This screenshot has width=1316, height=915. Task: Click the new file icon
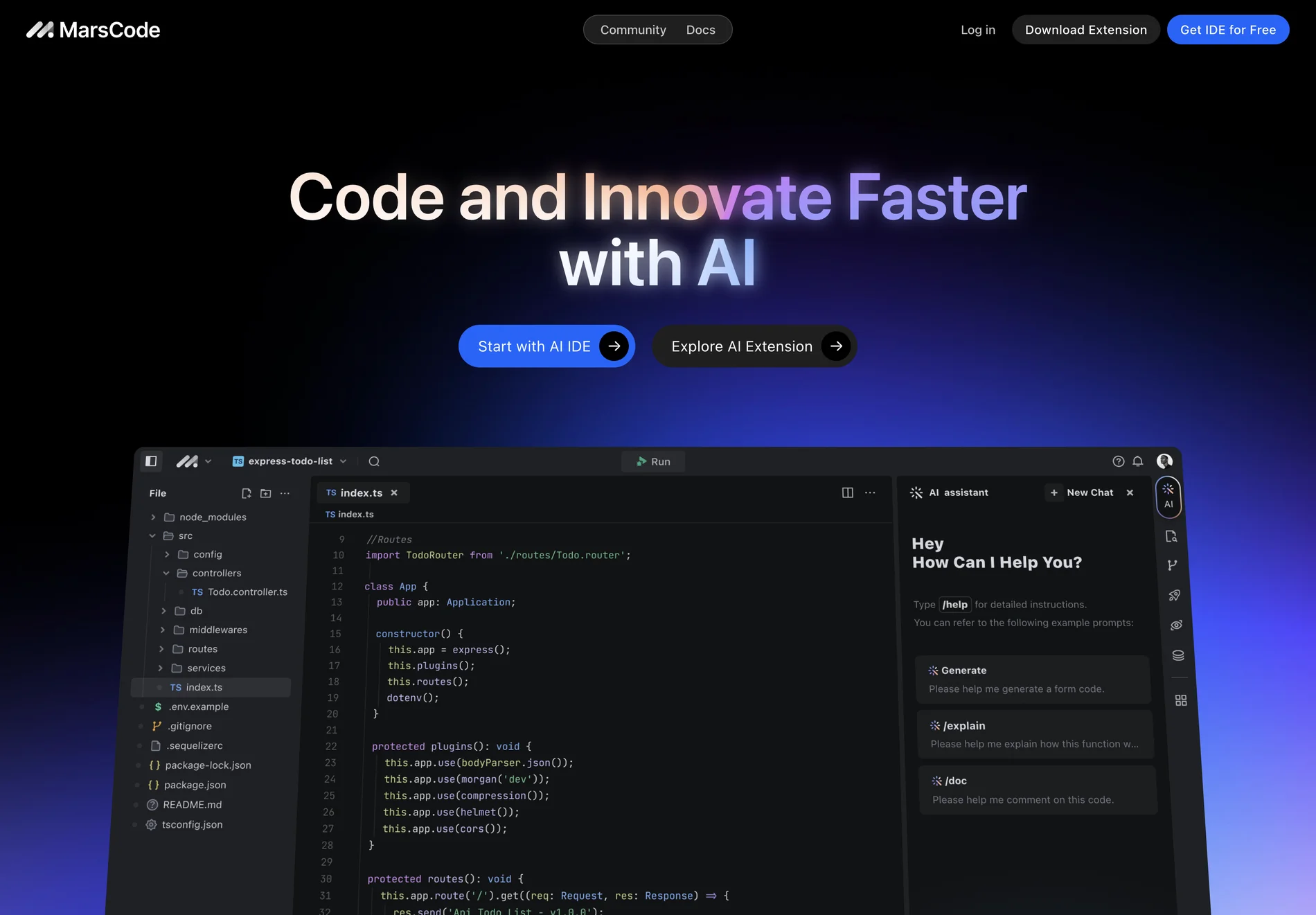tap(246, 493)
